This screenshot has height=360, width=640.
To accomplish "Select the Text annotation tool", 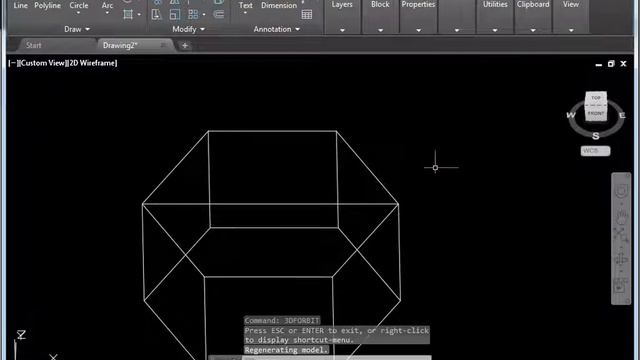I will (x=245, y=6).
